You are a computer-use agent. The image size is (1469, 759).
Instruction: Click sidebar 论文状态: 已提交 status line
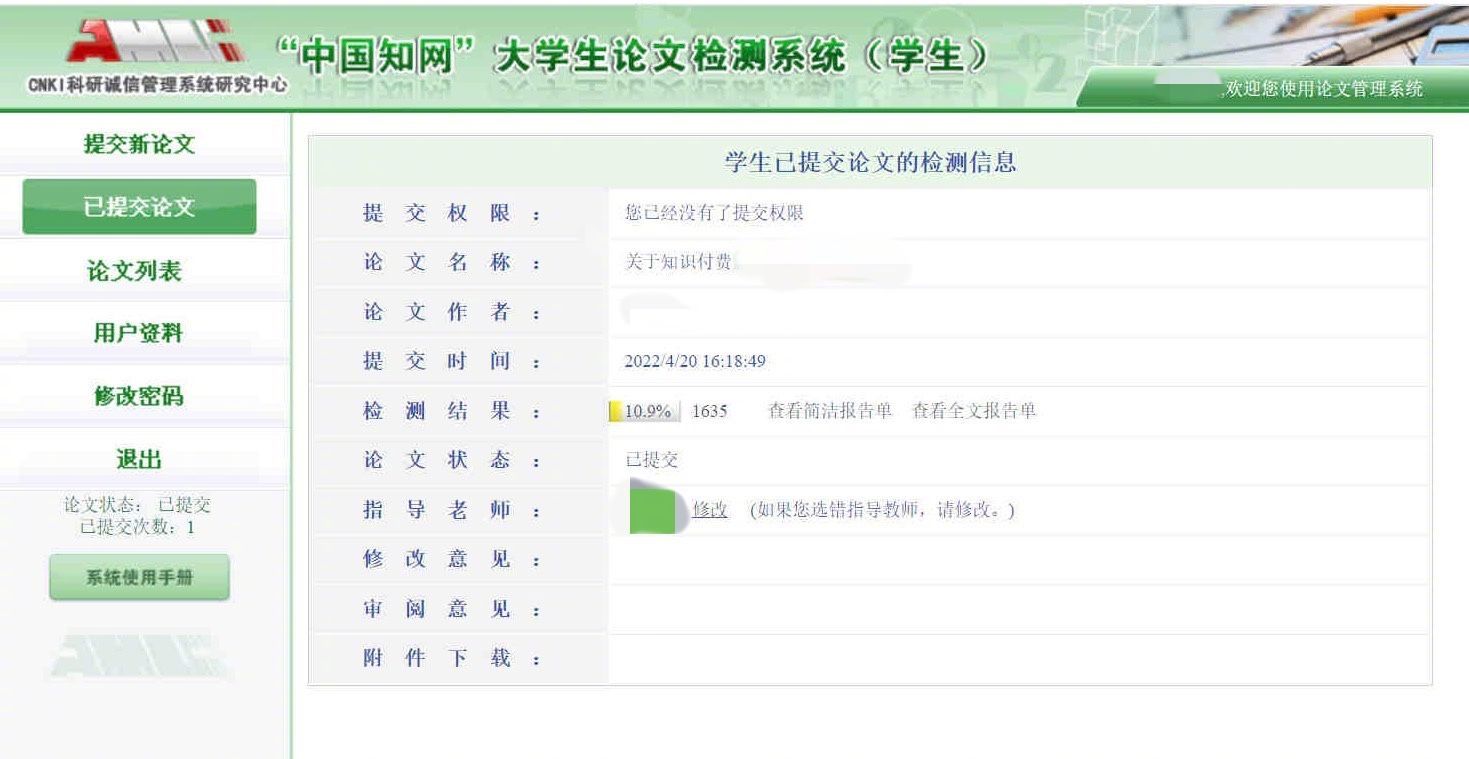[138, 506]
